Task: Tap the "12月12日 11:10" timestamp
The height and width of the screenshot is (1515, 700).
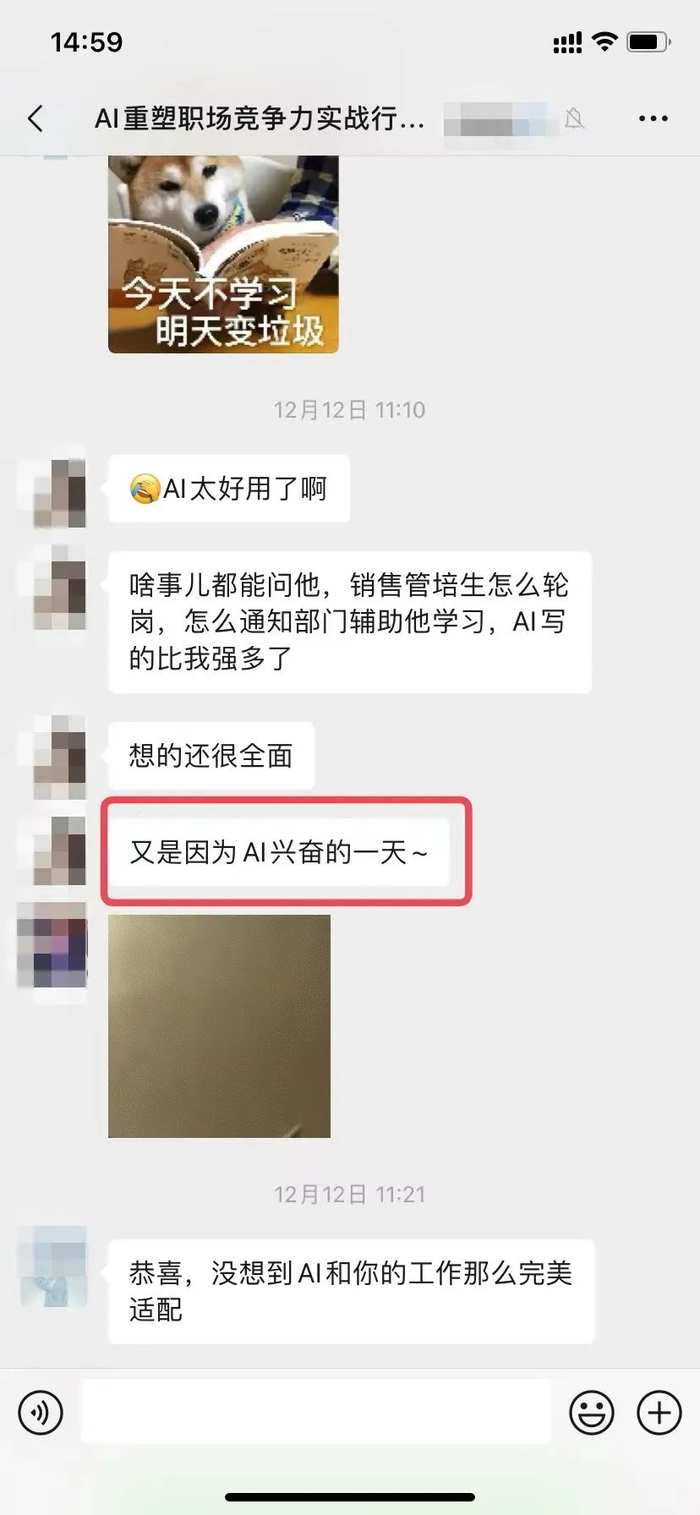Action: (350, 410)
